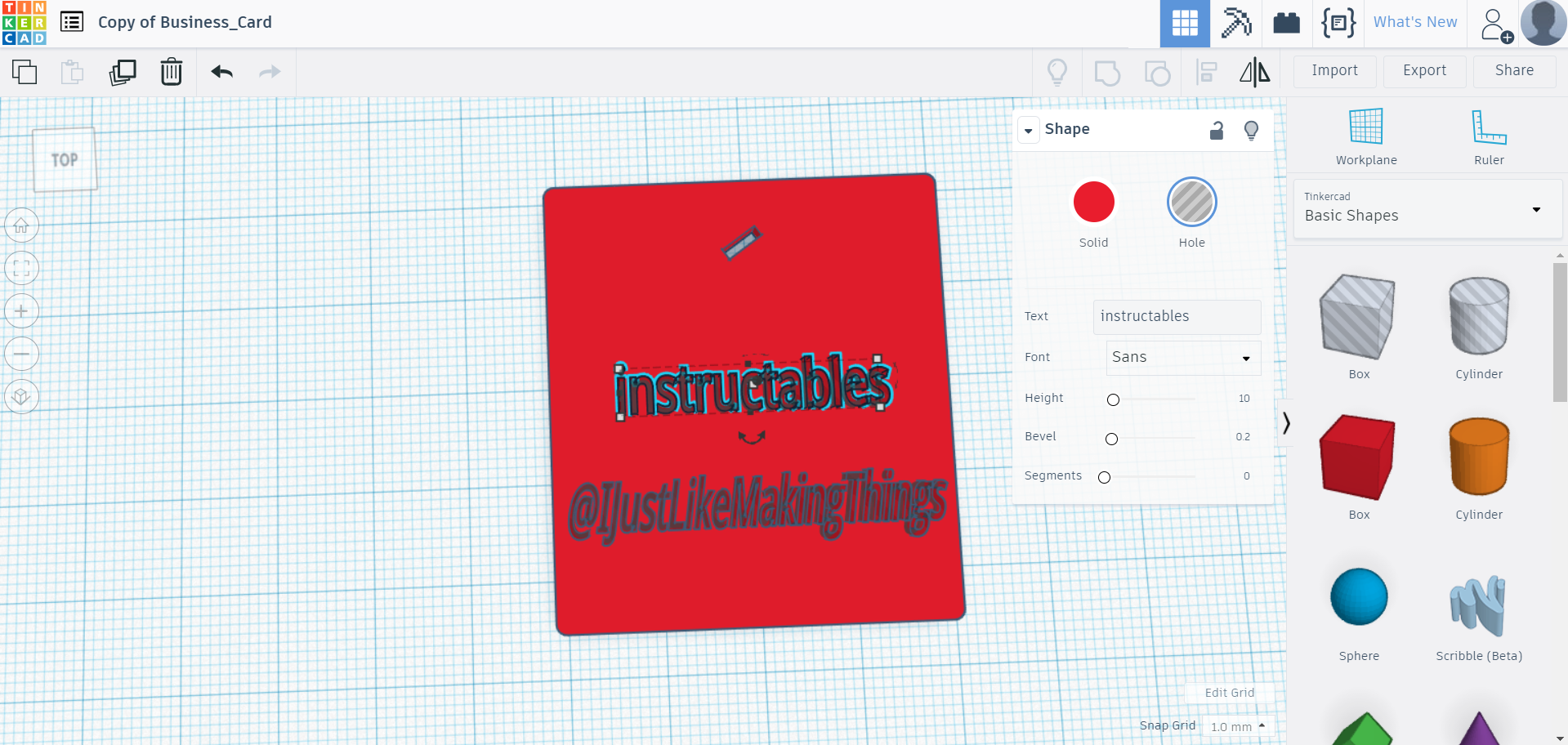Show all hidden shapes with the lightbulb icon

coord(1057,72)
